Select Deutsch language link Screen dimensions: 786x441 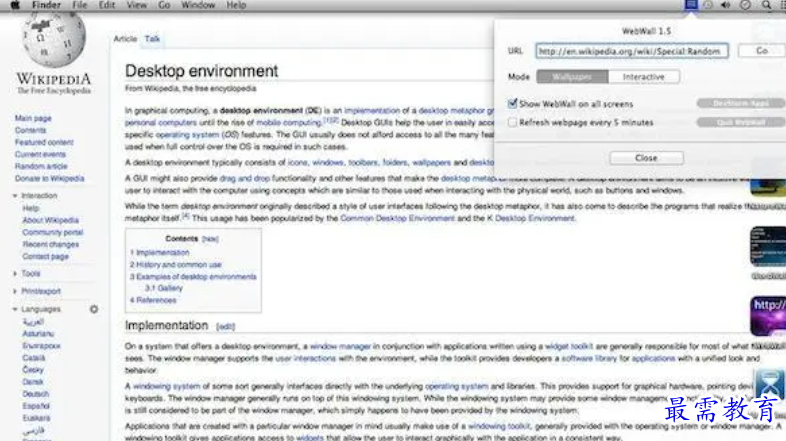36,394
